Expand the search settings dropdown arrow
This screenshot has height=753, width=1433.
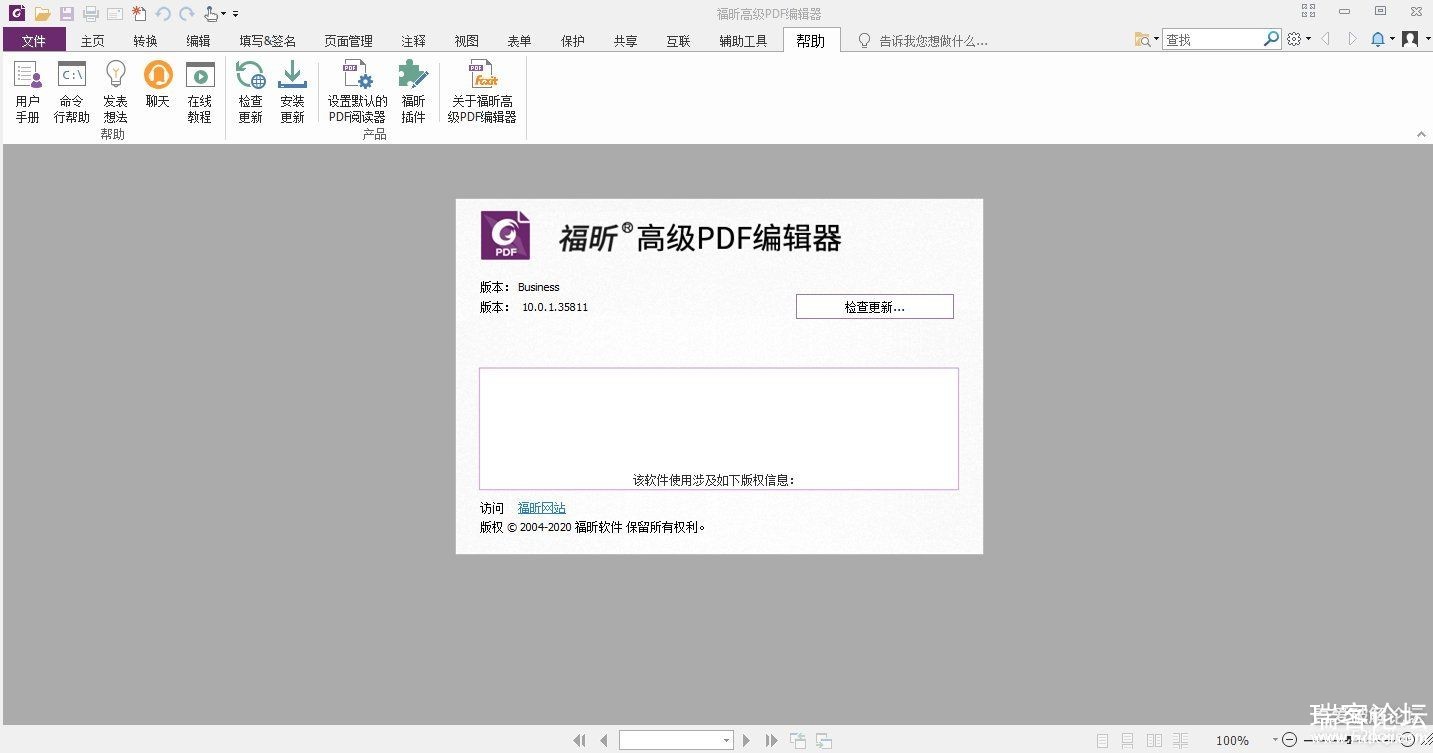coord(1308,39)
